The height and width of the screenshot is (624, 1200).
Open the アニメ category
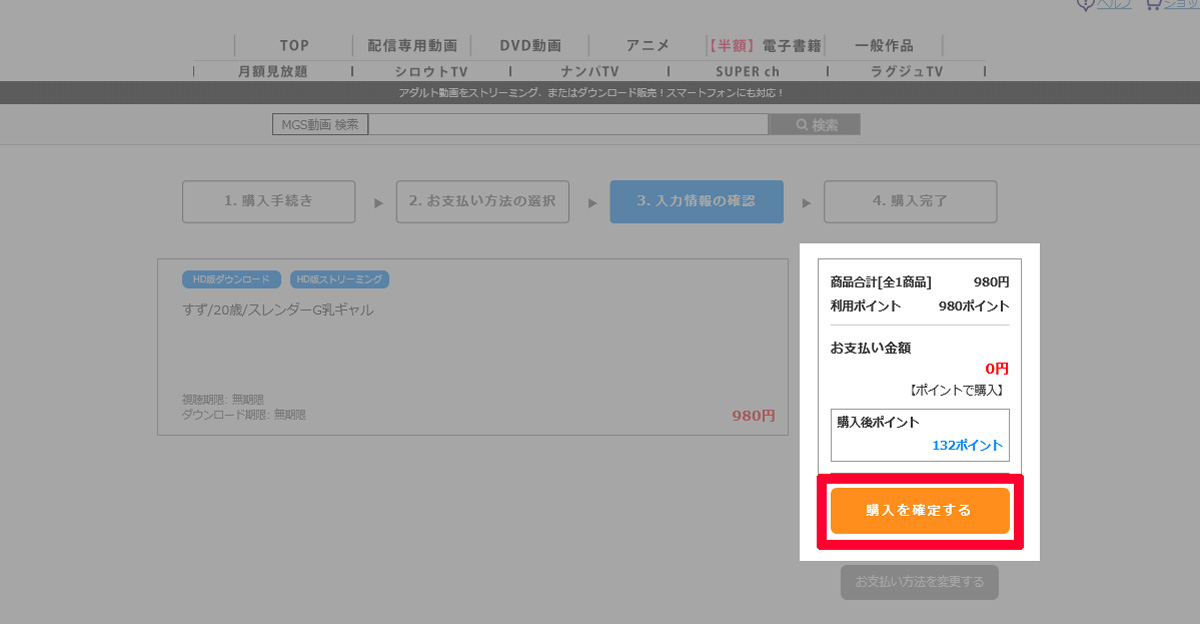(x=648, y=46)
